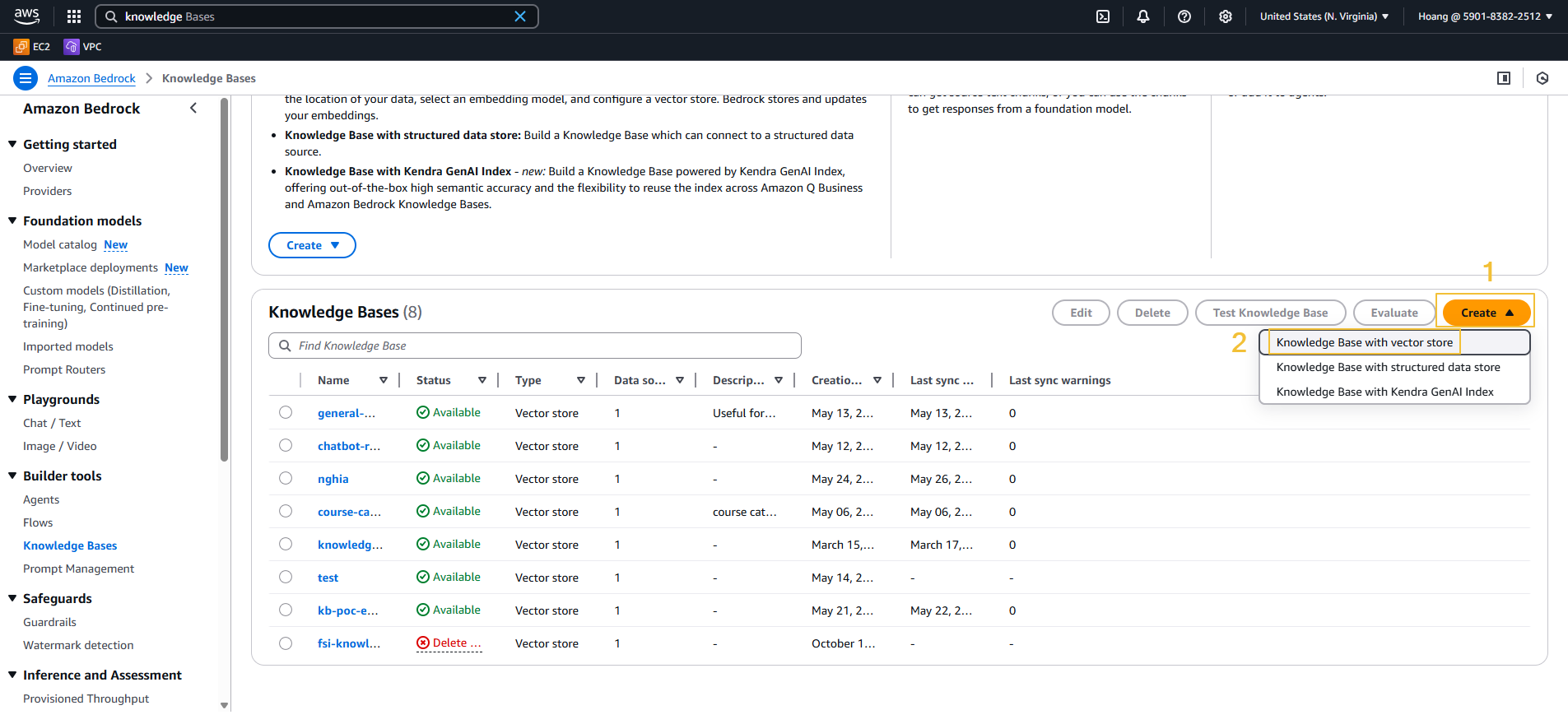Click the hexagon icon at top right
The width and height of the screenshot is (1568, 724).
1542,78
